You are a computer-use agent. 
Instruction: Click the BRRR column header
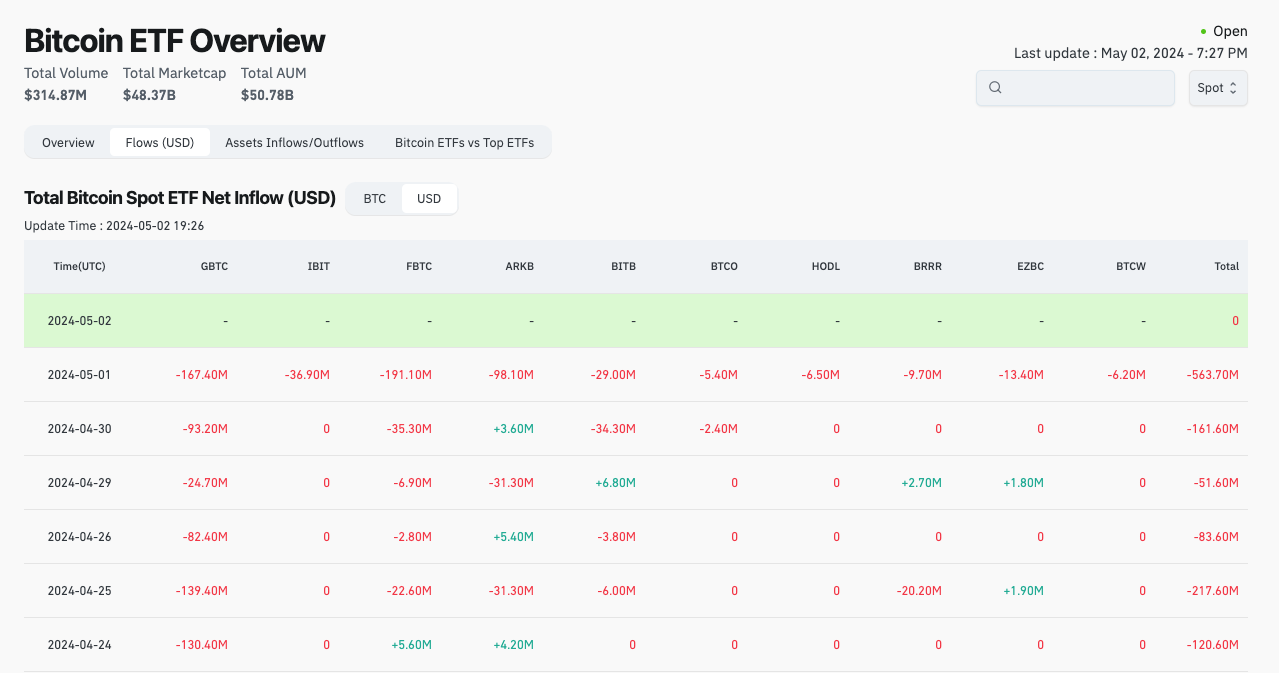pos(928,266)
